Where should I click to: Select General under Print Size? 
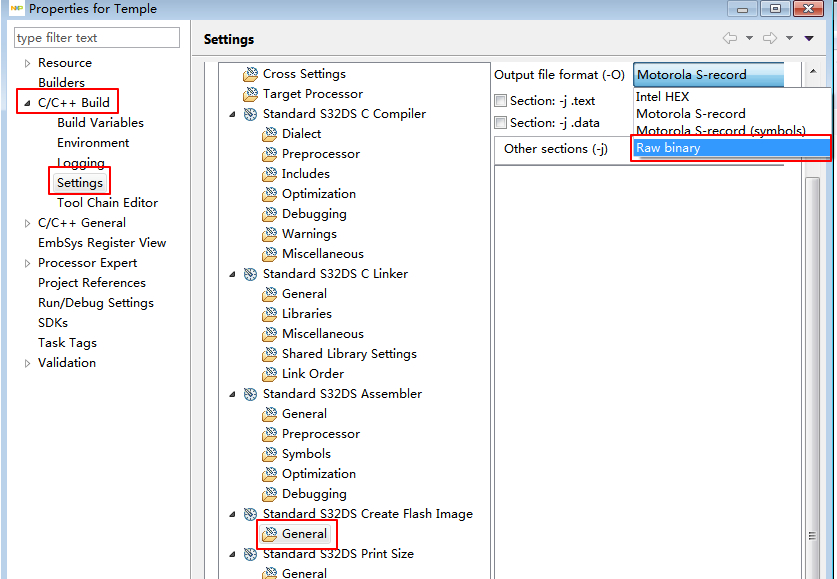click(304, 573)
